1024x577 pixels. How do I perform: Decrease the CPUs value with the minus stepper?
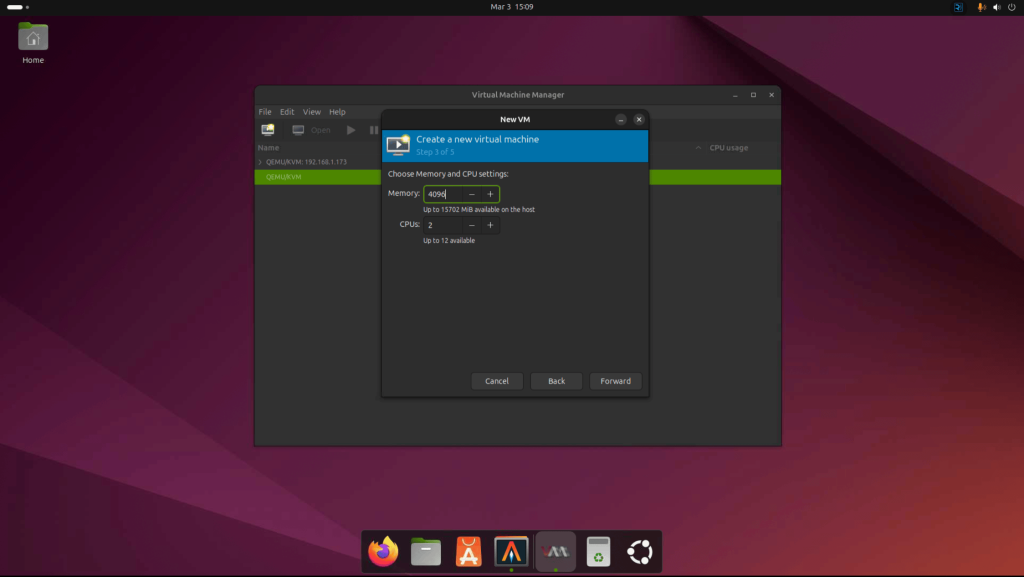click(x=470, y=225)
